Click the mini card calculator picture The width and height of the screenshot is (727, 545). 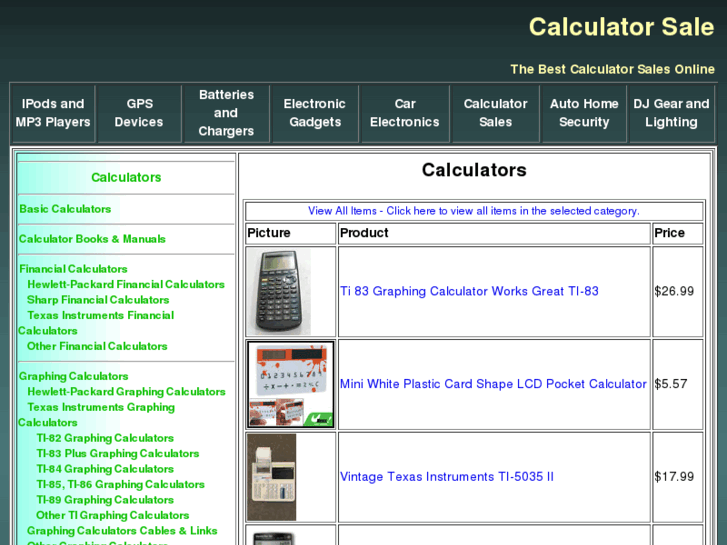coord(291,385)
